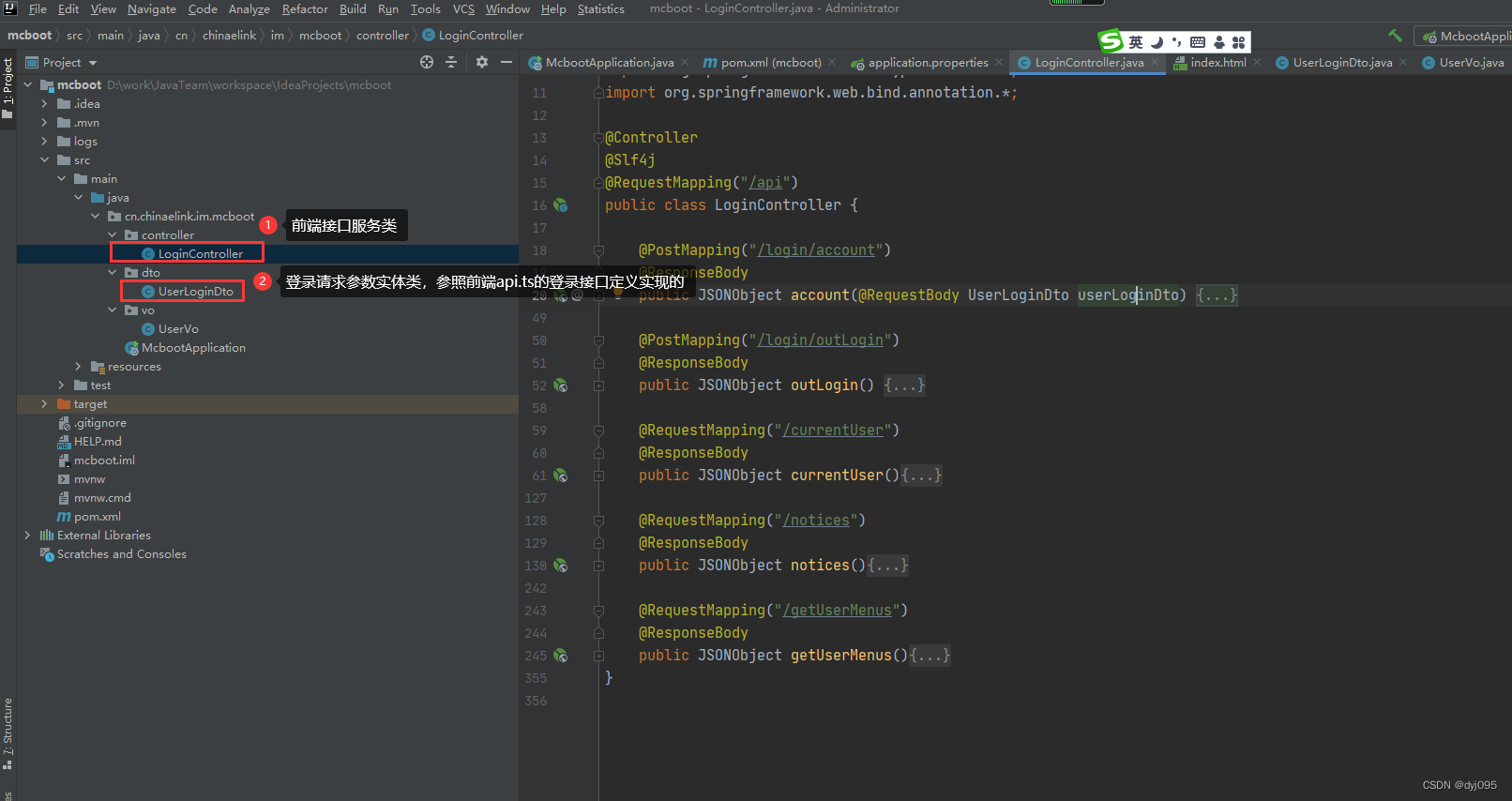Image resolution: width=1512 pixels, height=801 pixels.
Task: Click gutter icon on the outLogin method line
Action: pyautogui.click(x=561, y=385)
